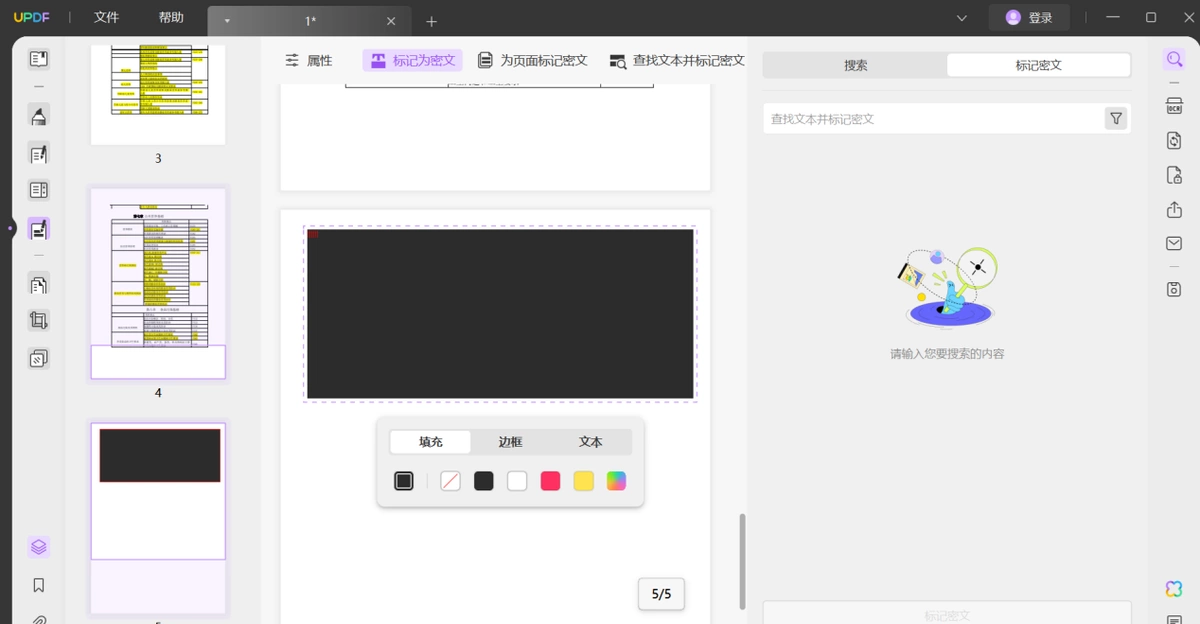Open the layers panel icon
Viewport: 1200px width, 624px height.
[39, 547]
